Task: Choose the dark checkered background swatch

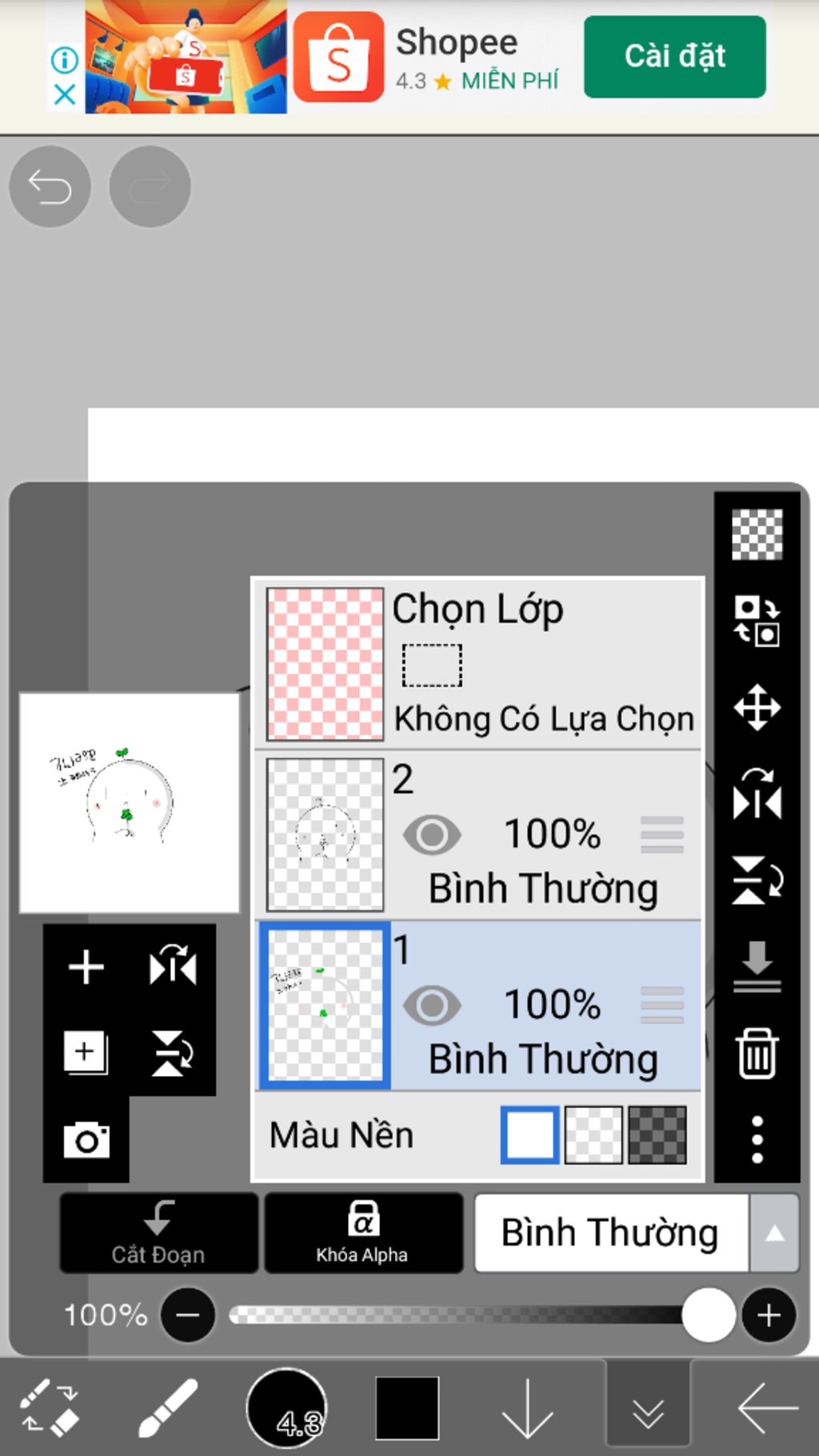Action: (657, 1134)
